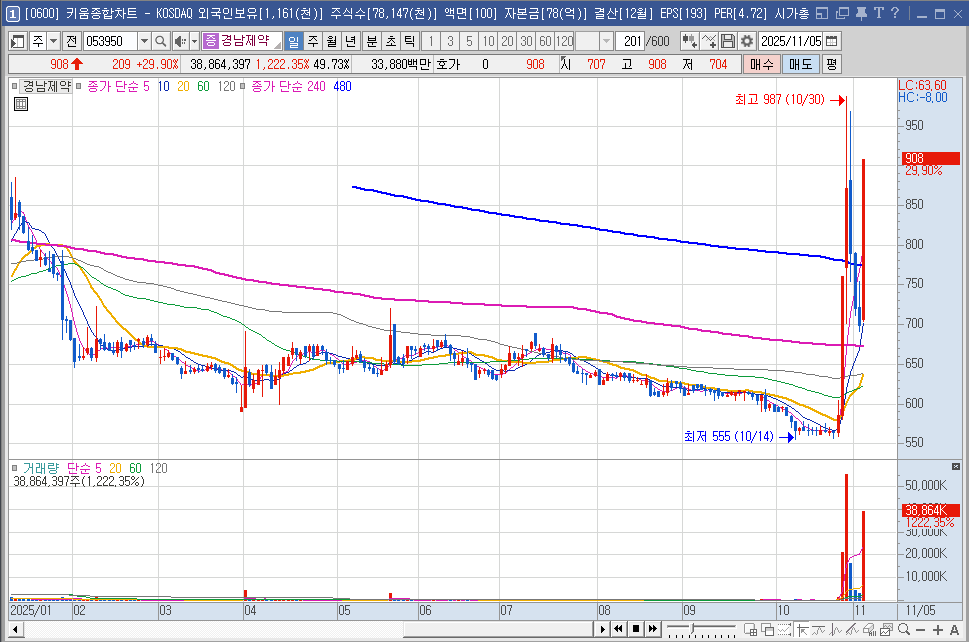Viewport: 969px width, 642px height.
Task: Select the 일 daily period toggle
Action: coord(294,41)
